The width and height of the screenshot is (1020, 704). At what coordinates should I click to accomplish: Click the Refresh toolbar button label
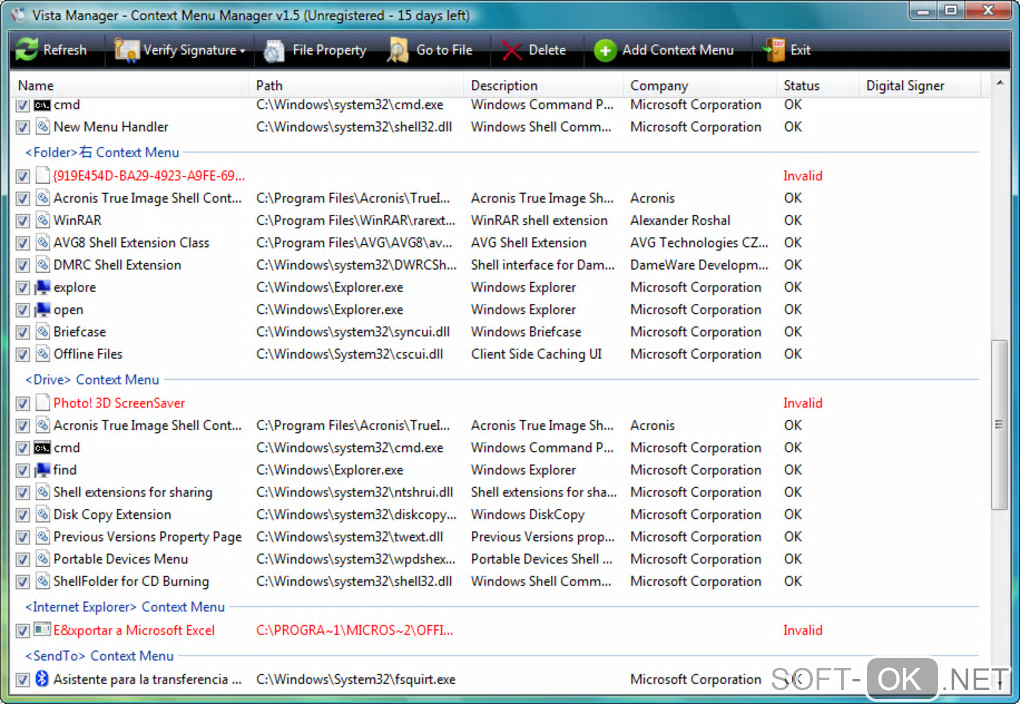coord(64,50)
